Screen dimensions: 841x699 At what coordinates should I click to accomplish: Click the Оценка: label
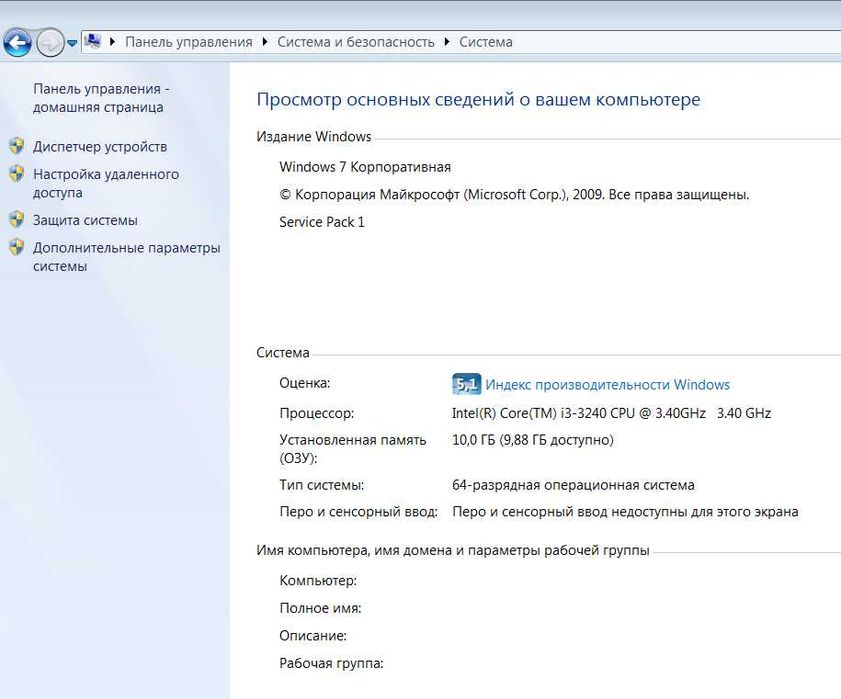(x=305, y=383)
